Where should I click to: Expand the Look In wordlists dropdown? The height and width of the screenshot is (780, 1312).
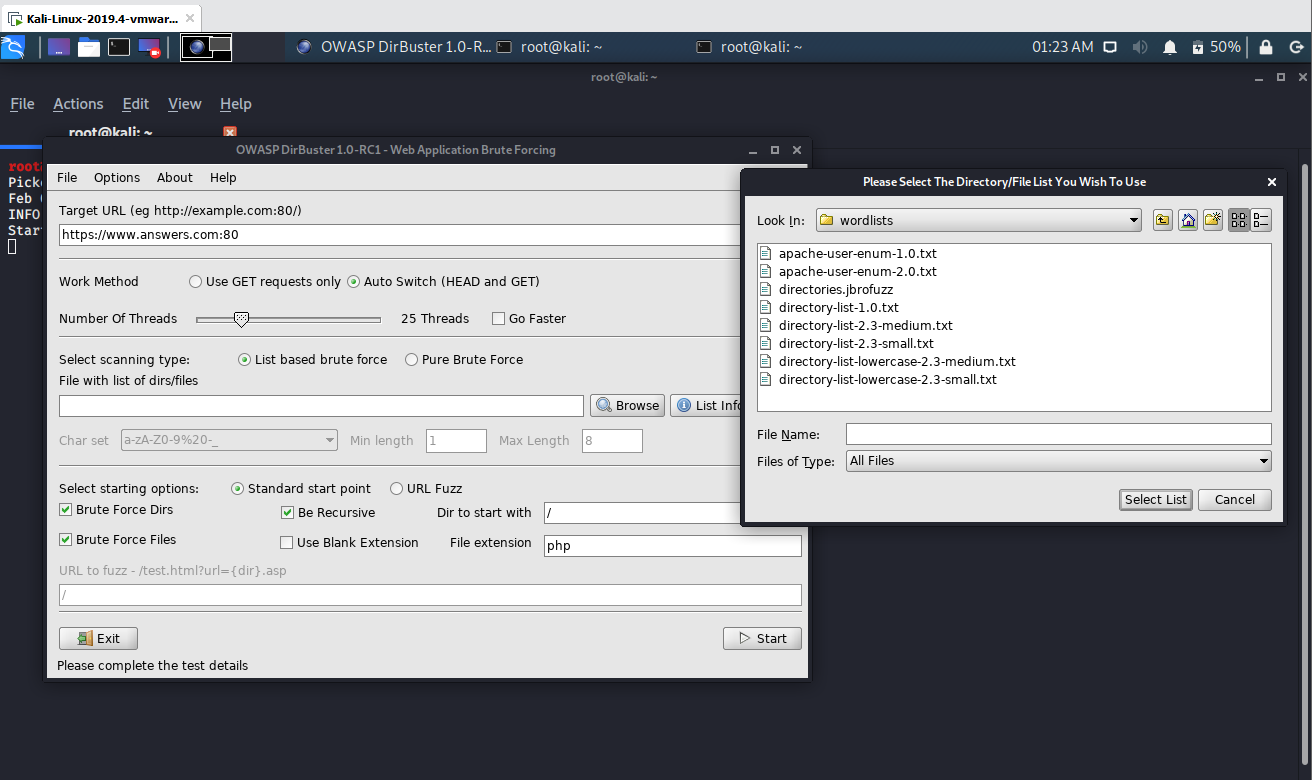[979, 220]
